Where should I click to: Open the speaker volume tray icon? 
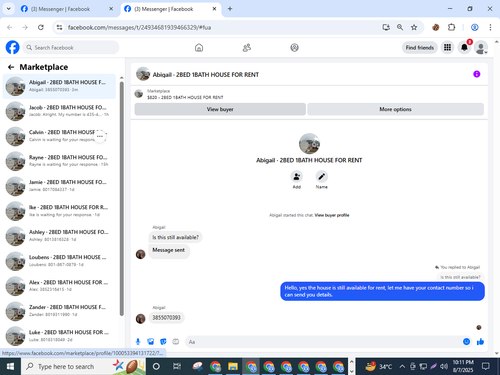click(x=444, y=367)
